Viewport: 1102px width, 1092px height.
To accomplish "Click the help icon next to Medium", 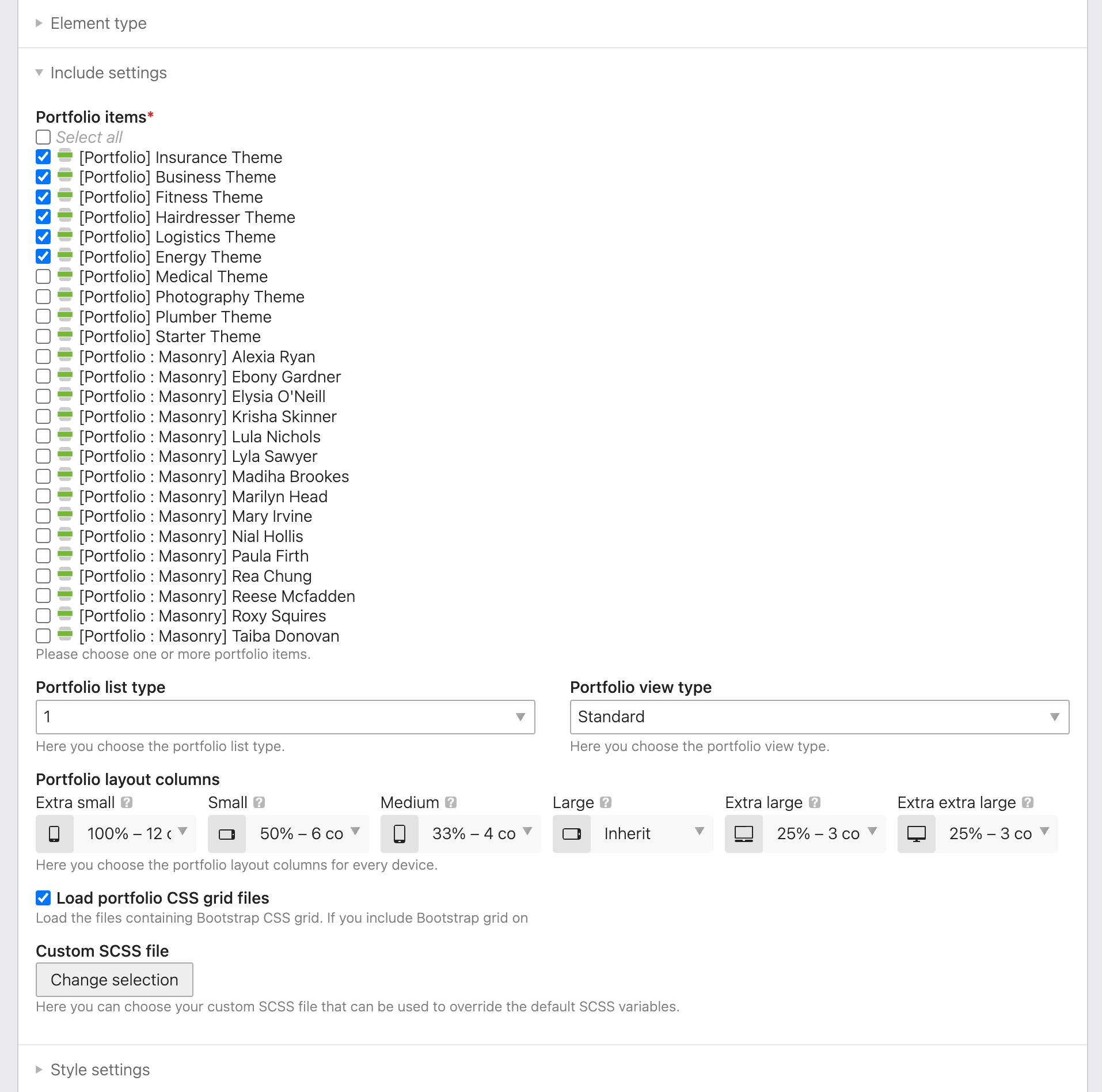I will (451, 802).
